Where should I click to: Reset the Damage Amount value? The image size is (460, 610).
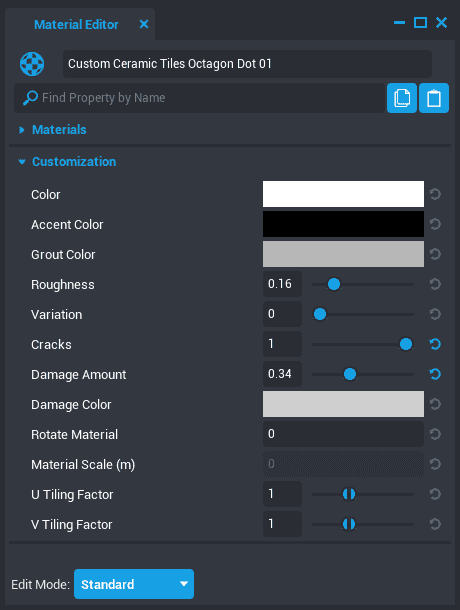click(435, 374)
